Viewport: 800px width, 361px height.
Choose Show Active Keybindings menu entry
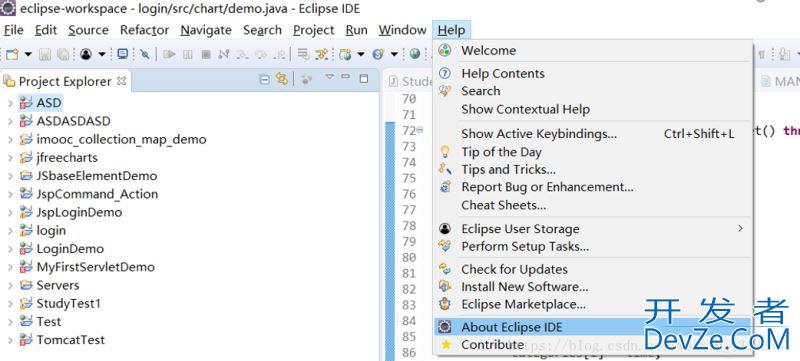pyautogui.click(x=593, y=134)
